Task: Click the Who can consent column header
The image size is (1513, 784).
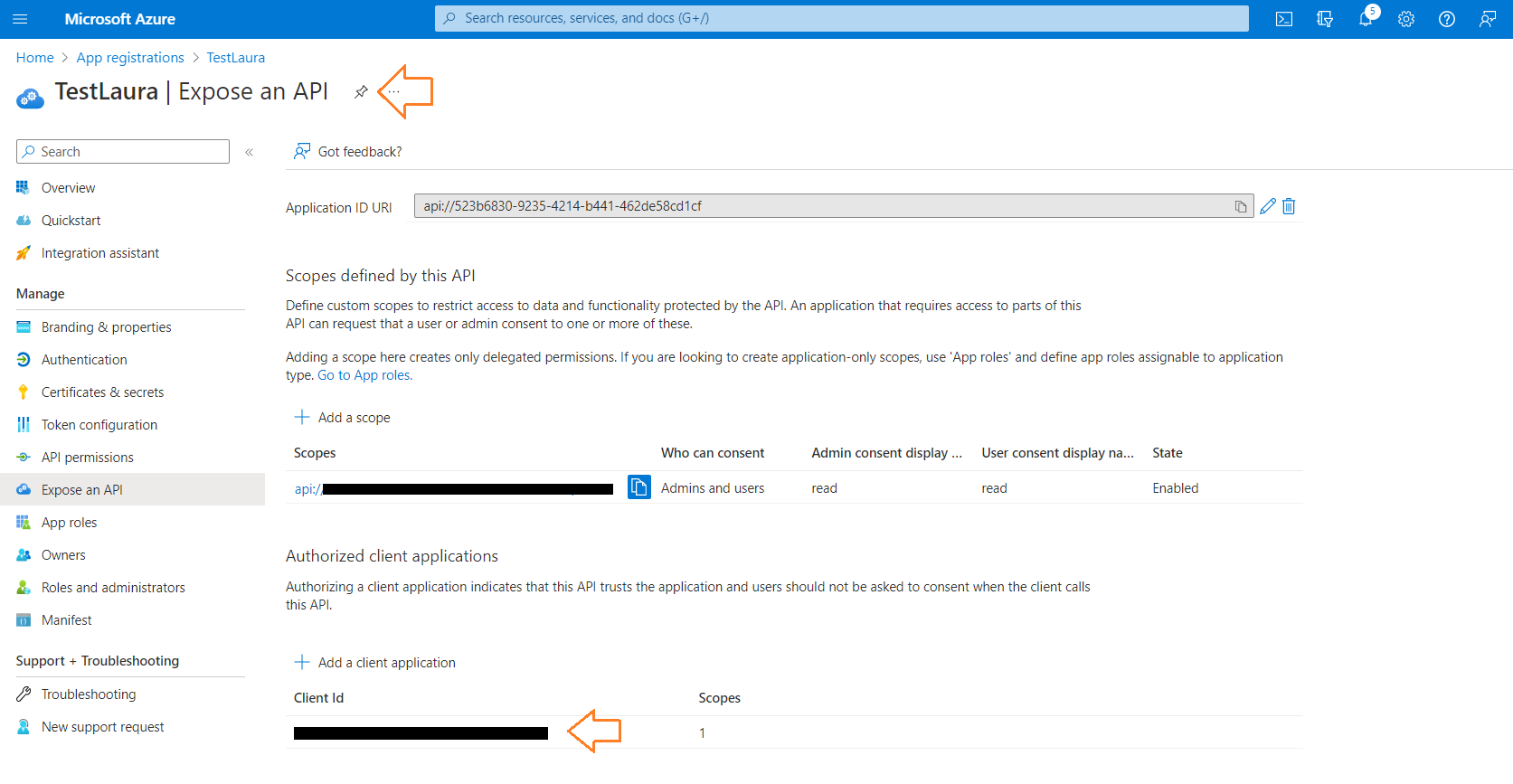Action: click(x=713, y=453)
